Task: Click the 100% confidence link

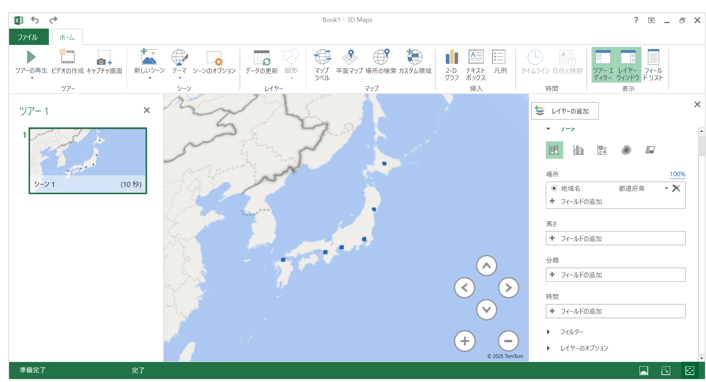Action: coord(677,174)
